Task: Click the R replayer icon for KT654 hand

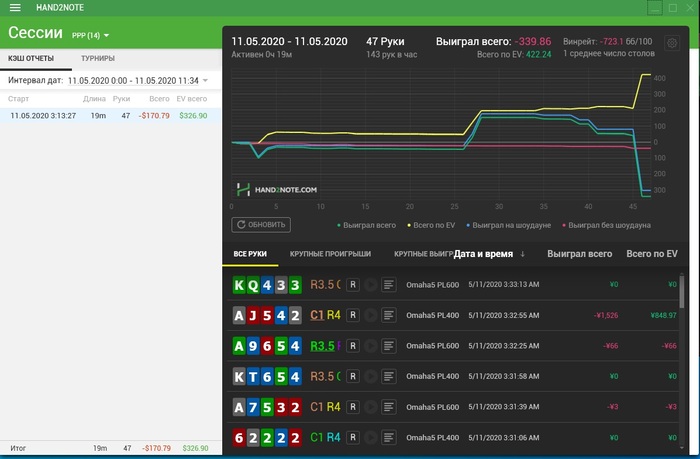Action: pos(353,376)
